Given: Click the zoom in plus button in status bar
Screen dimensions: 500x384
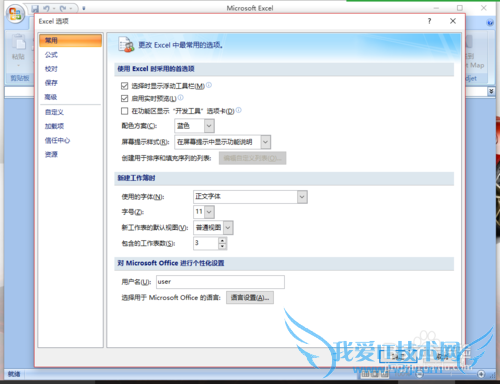Looking at the screenshot, I should pos(481,374).
